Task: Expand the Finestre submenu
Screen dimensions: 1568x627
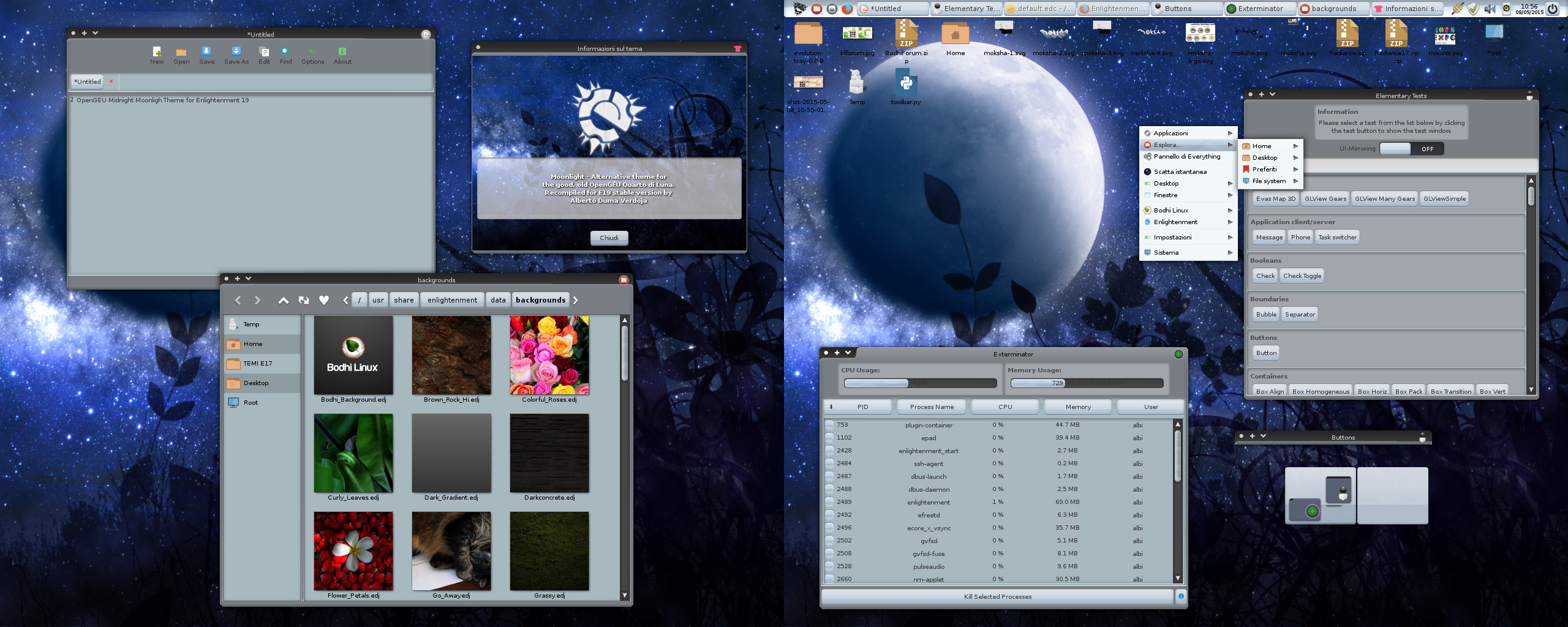Action: tap(1188, 195)
